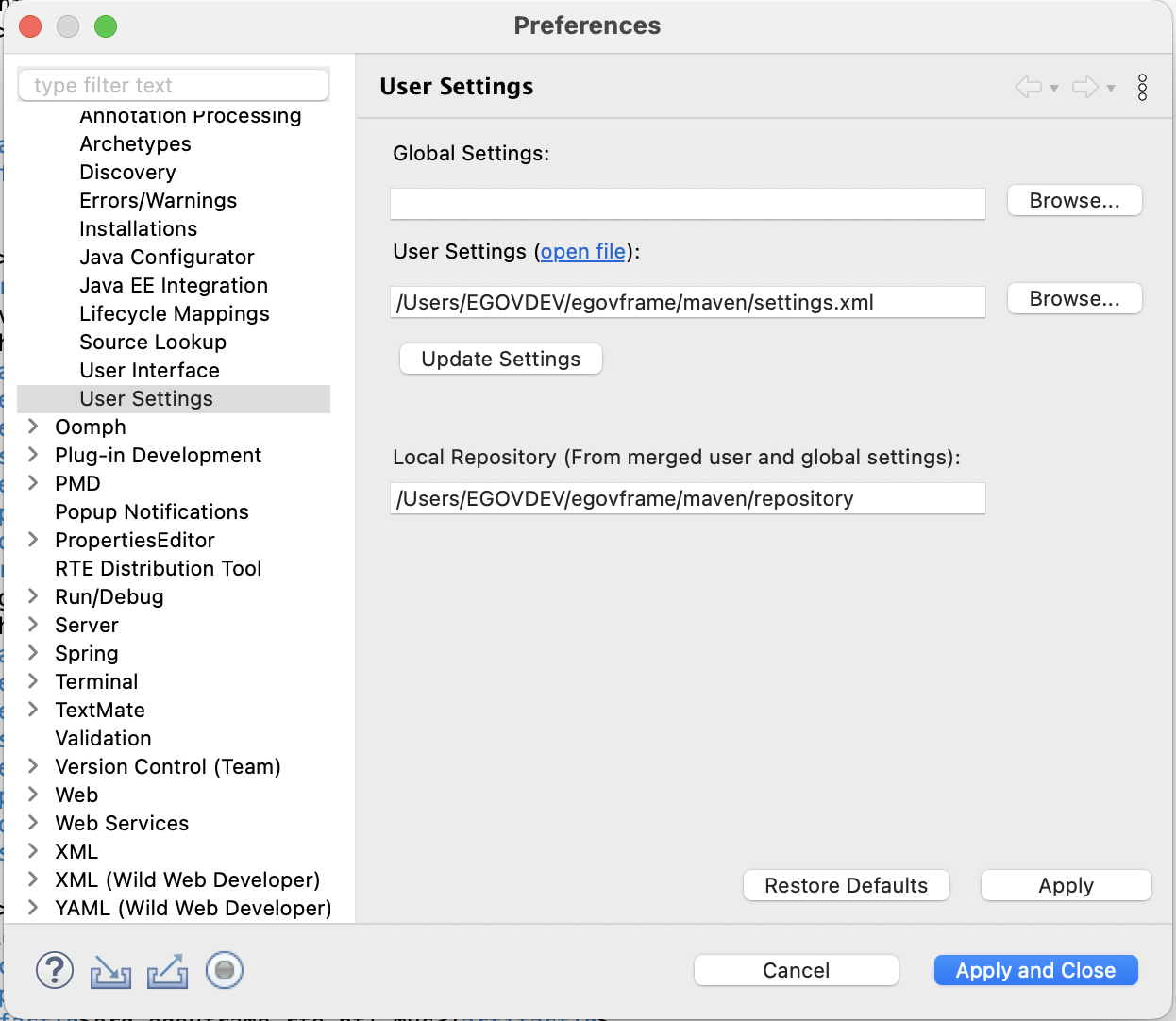Click the Oomph preference recorder icon
This screenshot has height=1021, width=1176.
pos(225,970)
